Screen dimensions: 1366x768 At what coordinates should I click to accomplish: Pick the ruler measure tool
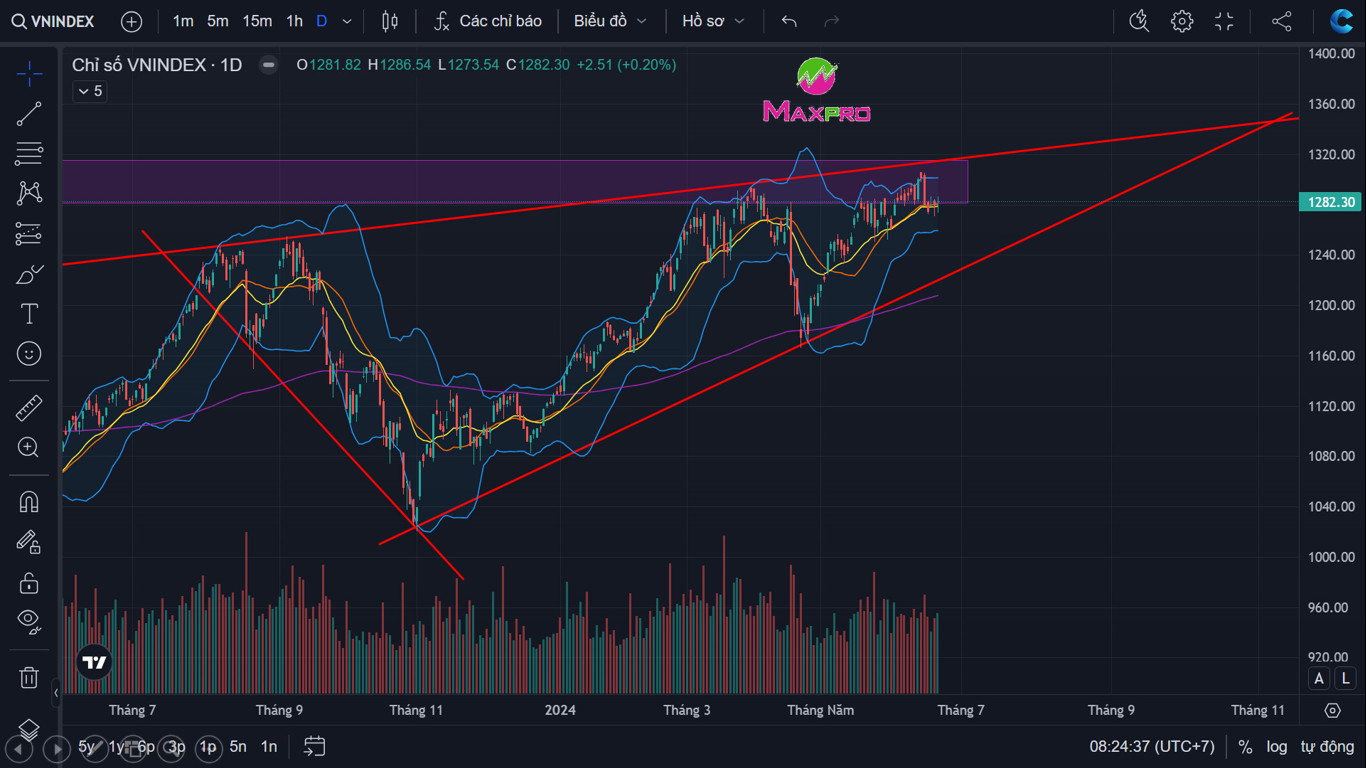pyautogui.click(x=29, y=408)
